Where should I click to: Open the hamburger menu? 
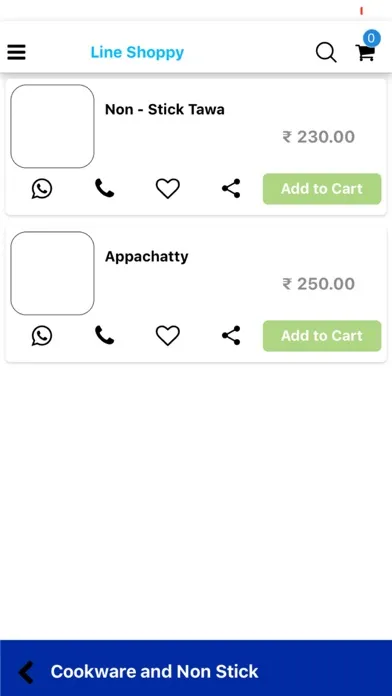pyautogui.click(x=16, y=52)
